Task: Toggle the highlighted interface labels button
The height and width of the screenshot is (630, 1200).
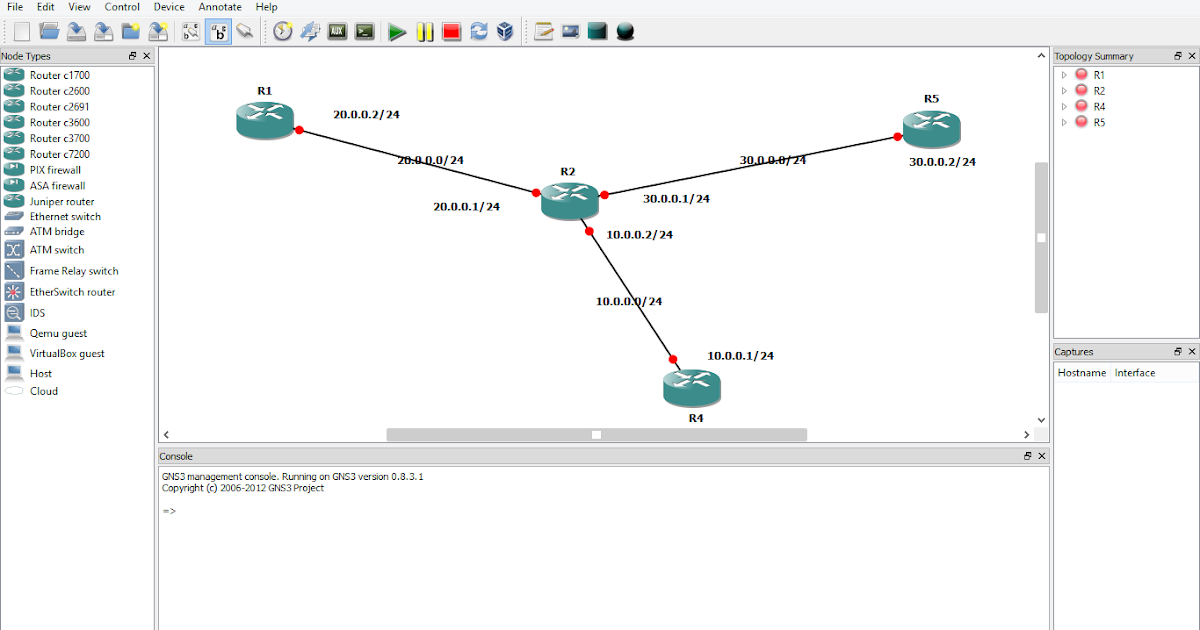Action: coord(218,32)
